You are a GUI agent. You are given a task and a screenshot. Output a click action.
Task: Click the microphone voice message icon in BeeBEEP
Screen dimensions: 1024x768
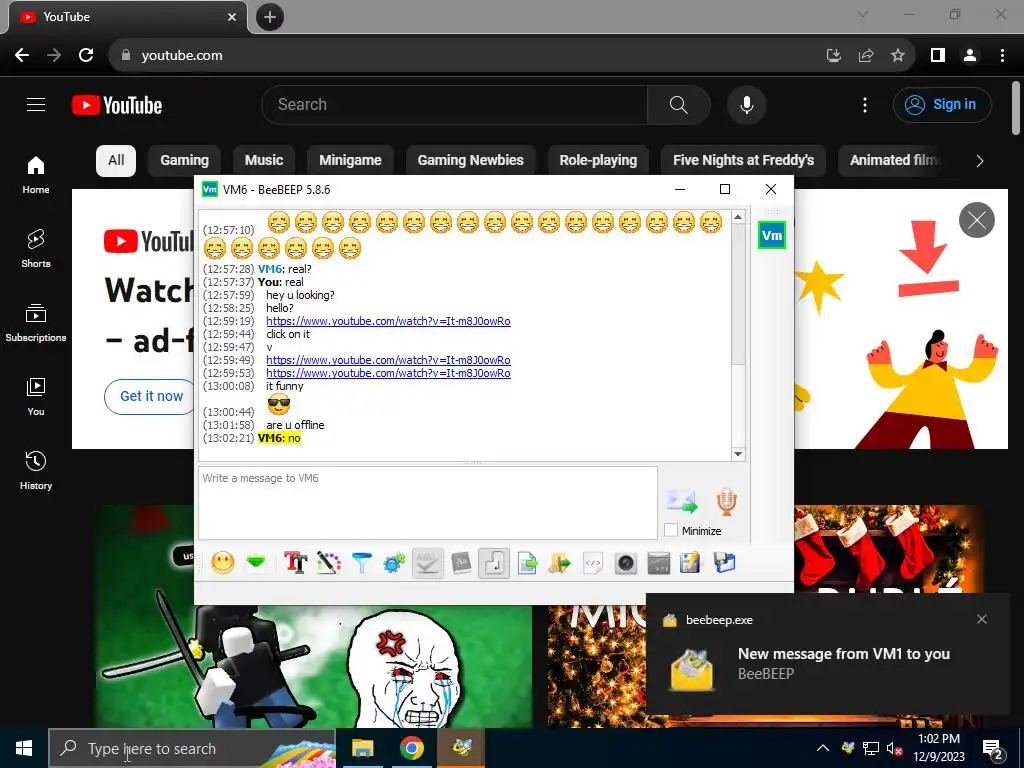[x=726, y=502]
